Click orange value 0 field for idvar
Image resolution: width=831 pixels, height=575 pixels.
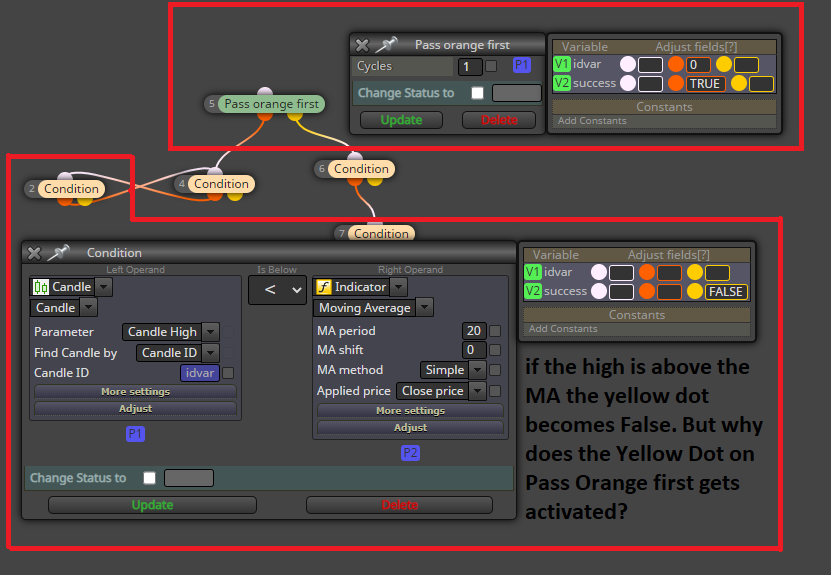pyautogui.click(x=698, y=65)
